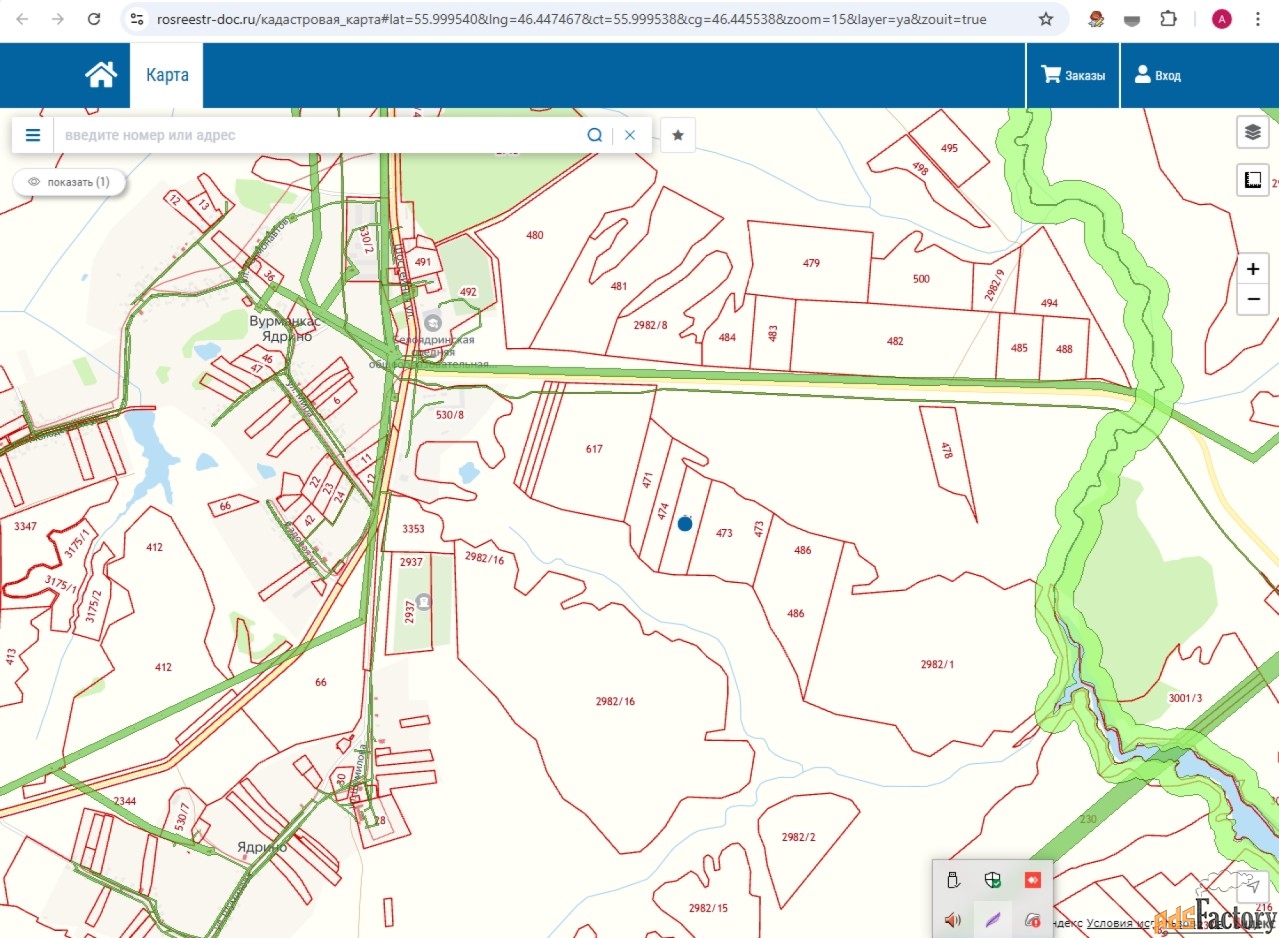This screenshot has width=1279, height=938.
Task: Go back in browser history
Action: pos(23,19)
